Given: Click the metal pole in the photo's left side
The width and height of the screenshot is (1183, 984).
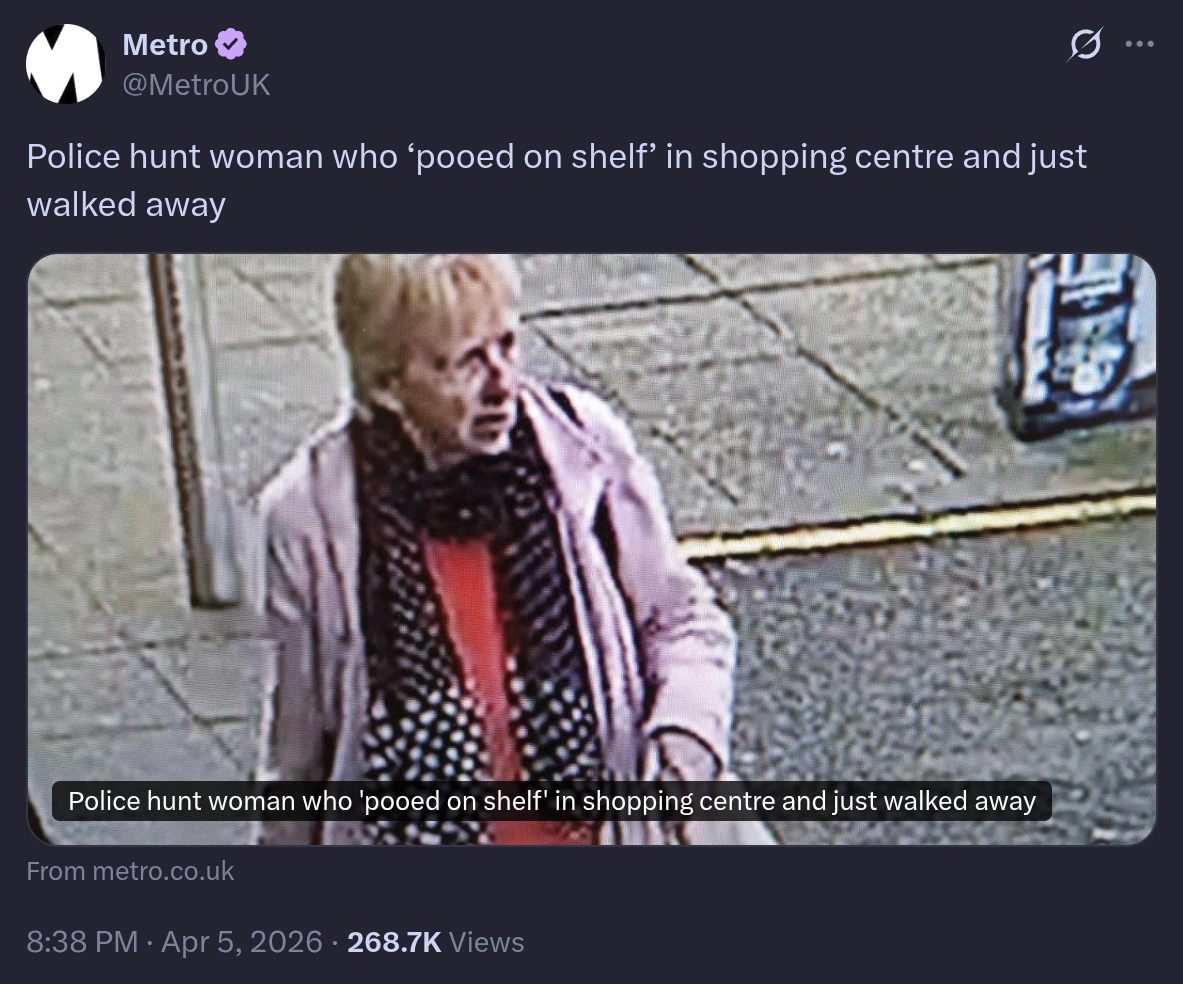Looking at the screenshot, I should pos(187,430).
